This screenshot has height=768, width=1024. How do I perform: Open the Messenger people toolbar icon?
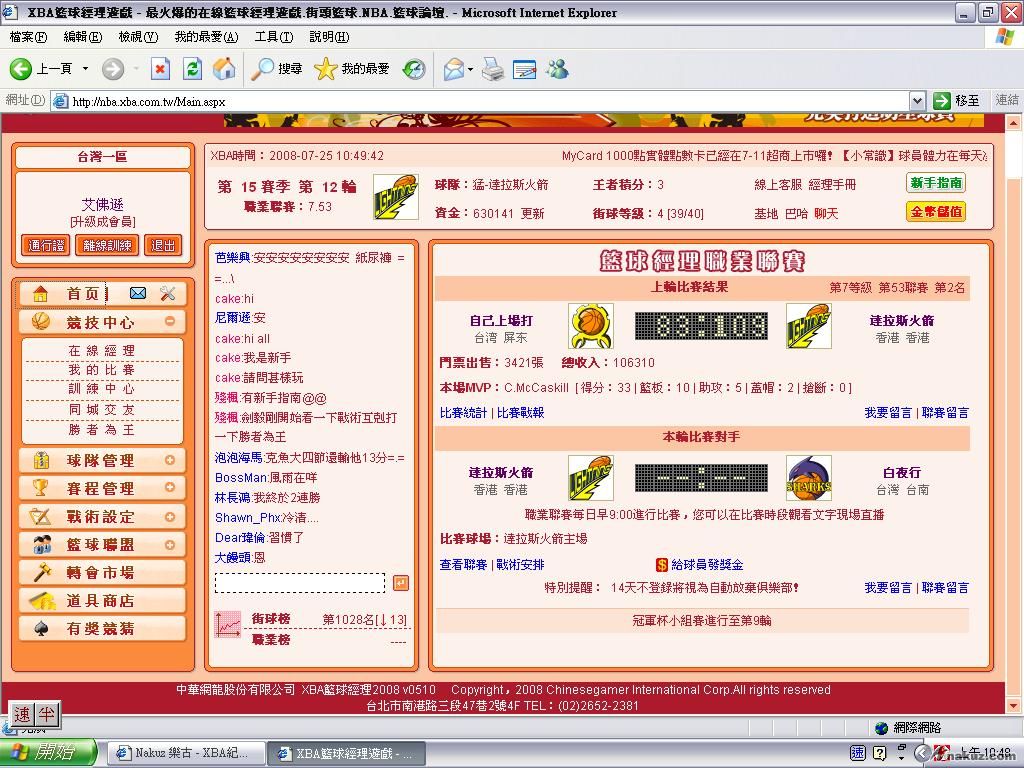[x=557, y=69]
